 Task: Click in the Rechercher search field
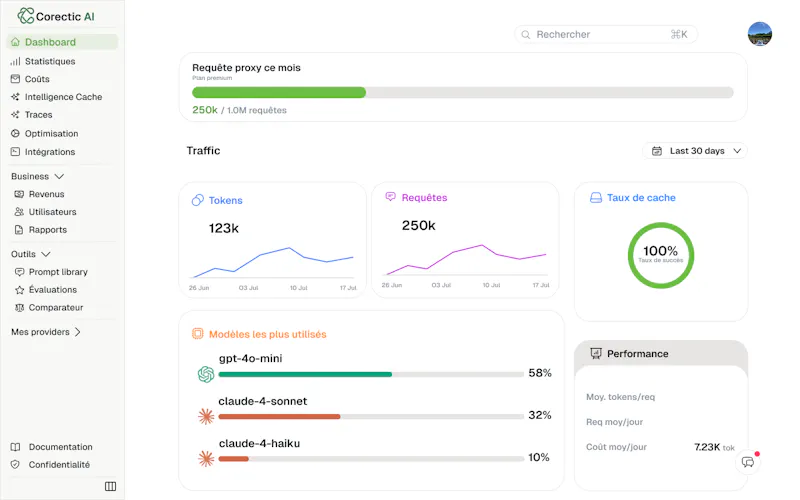(606, 35)
